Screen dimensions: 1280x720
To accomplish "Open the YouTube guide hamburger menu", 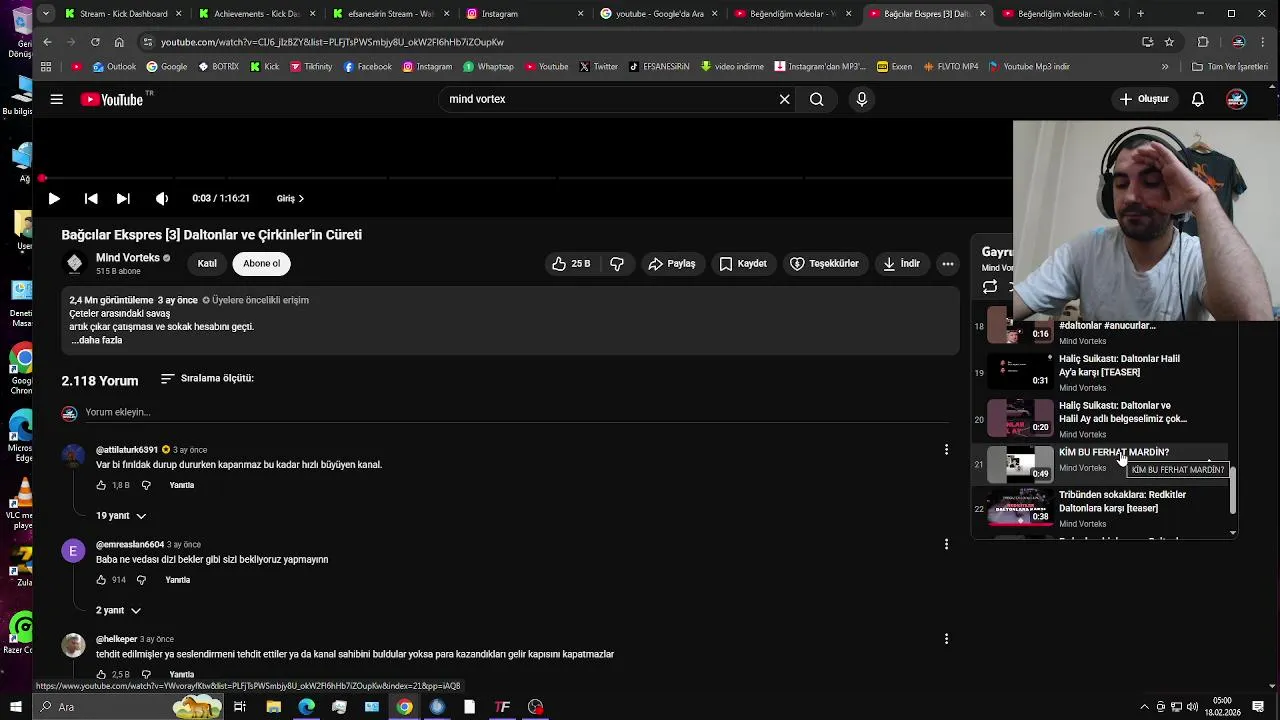I will (57, 99).
